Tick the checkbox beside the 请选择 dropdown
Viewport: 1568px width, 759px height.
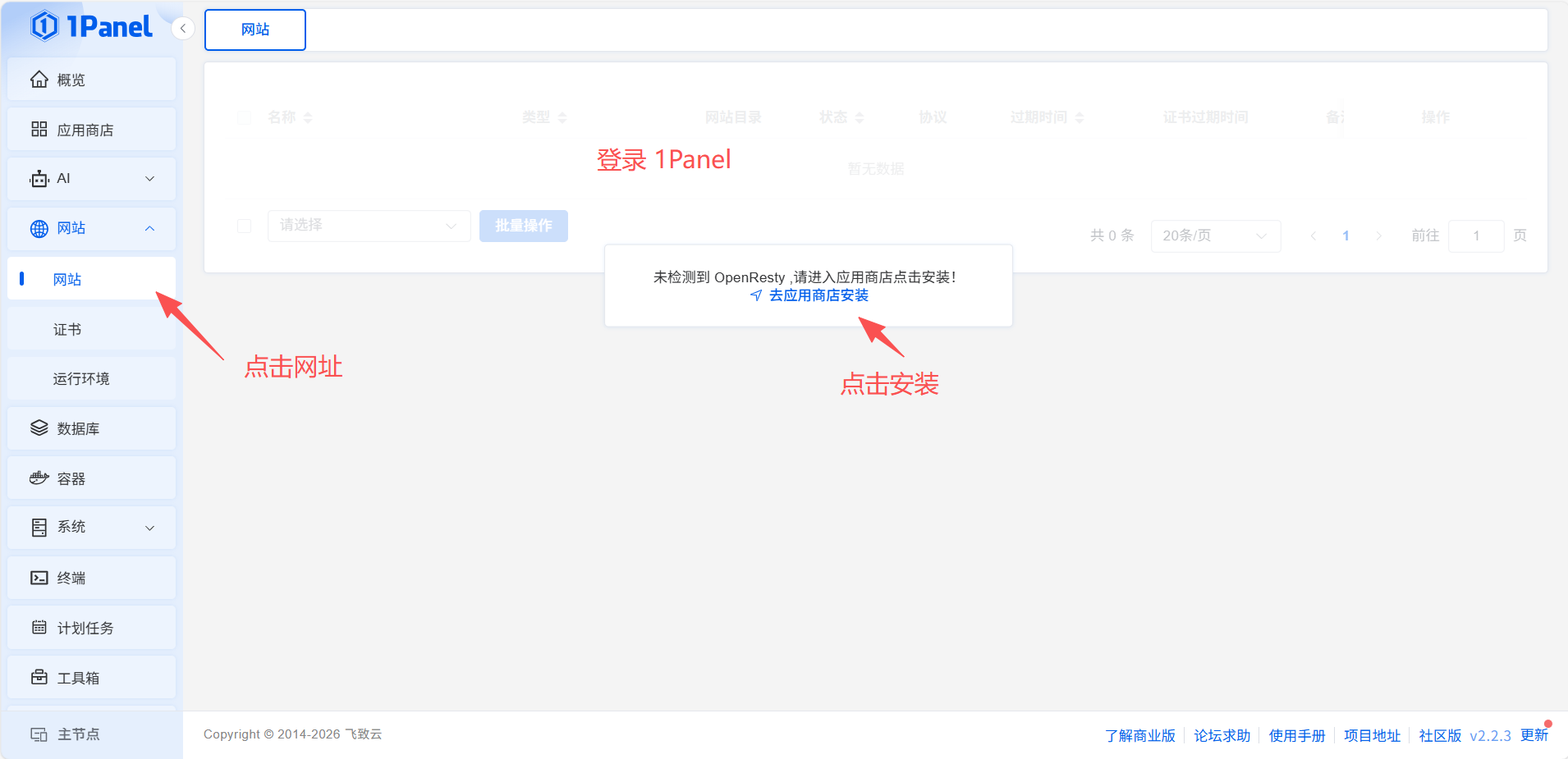click(244, 226)
